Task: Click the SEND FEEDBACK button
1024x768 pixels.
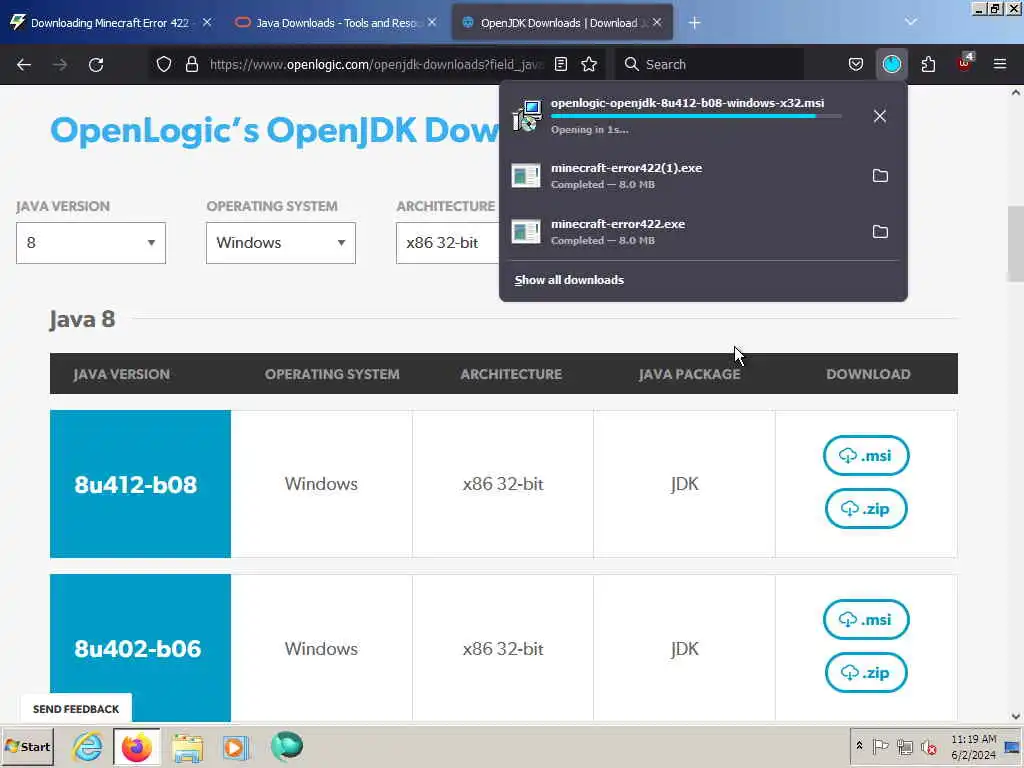Action: (x=76, y=709)
